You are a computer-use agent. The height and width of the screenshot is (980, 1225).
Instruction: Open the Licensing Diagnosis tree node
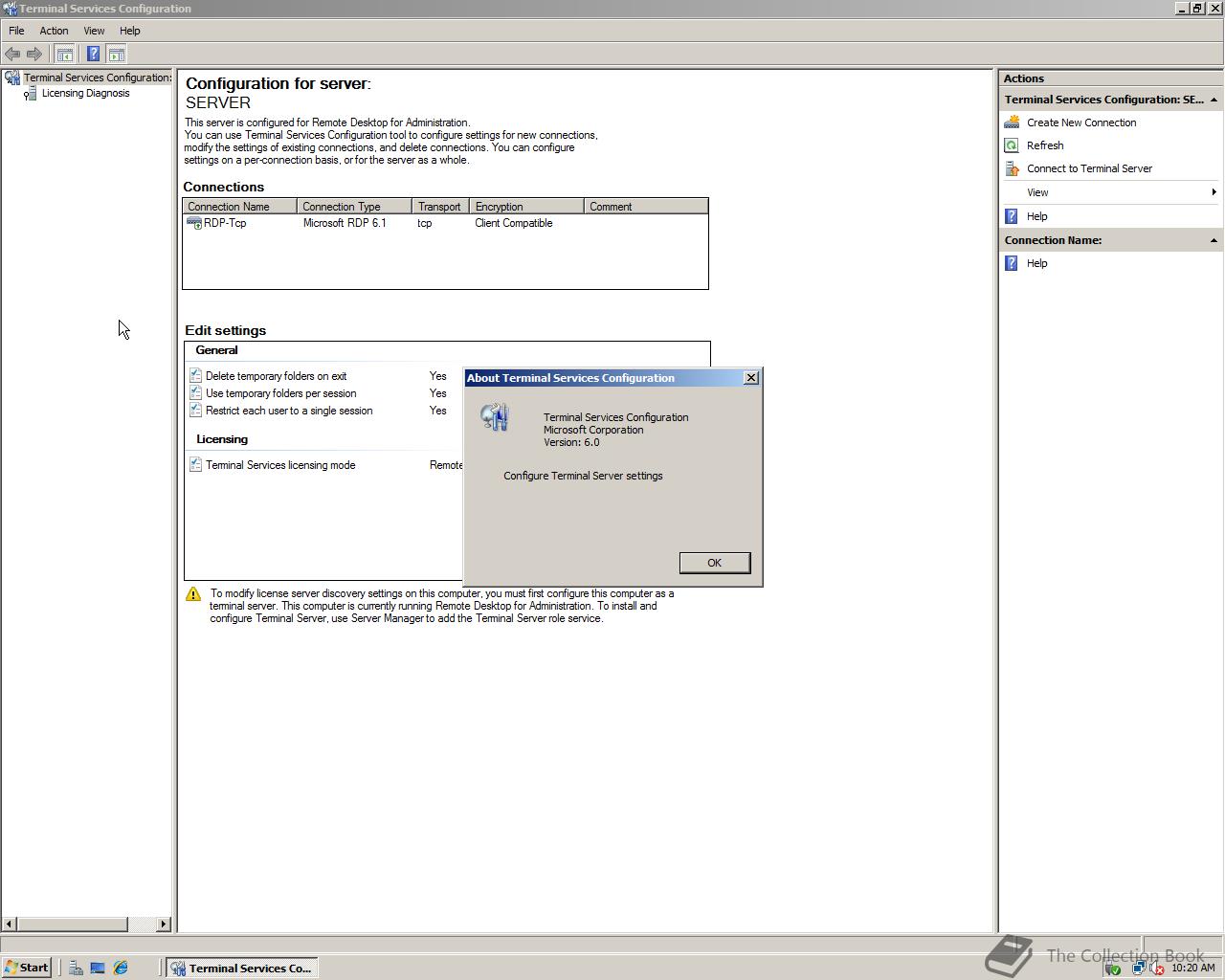85,93
